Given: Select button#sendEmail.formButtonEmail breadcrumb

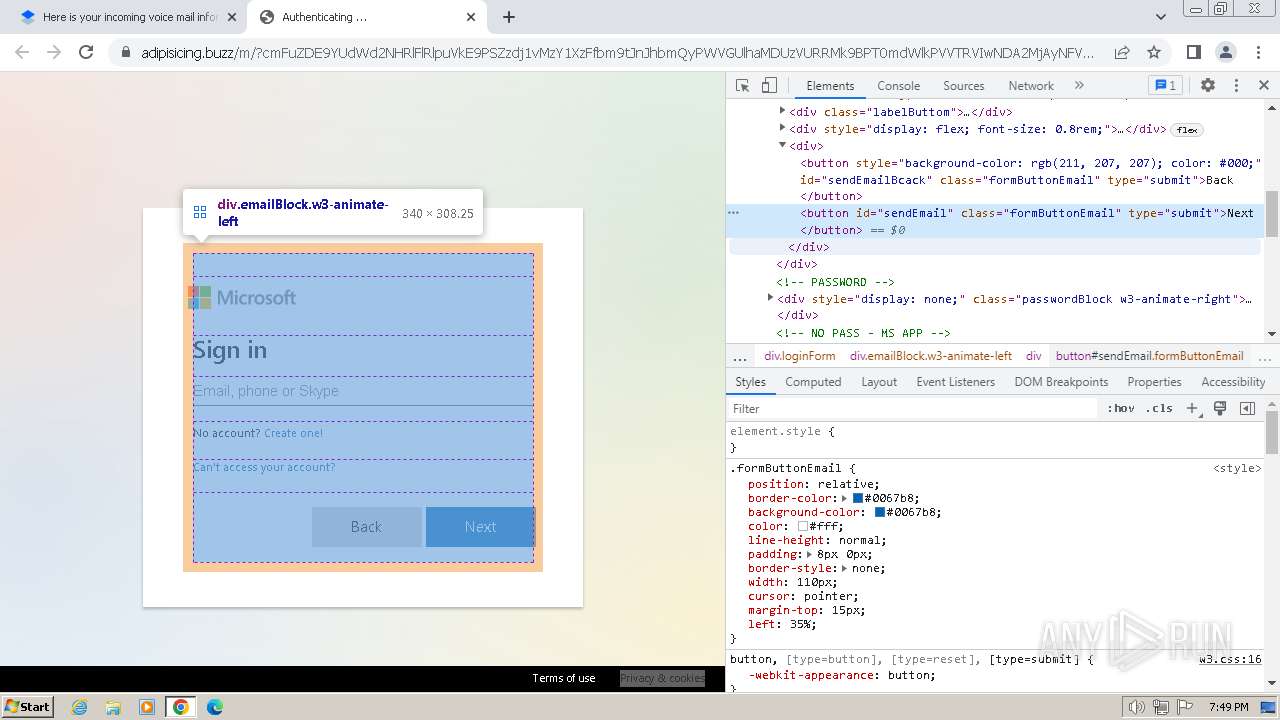Looking at the screenshot, I should click(1149, 356).
